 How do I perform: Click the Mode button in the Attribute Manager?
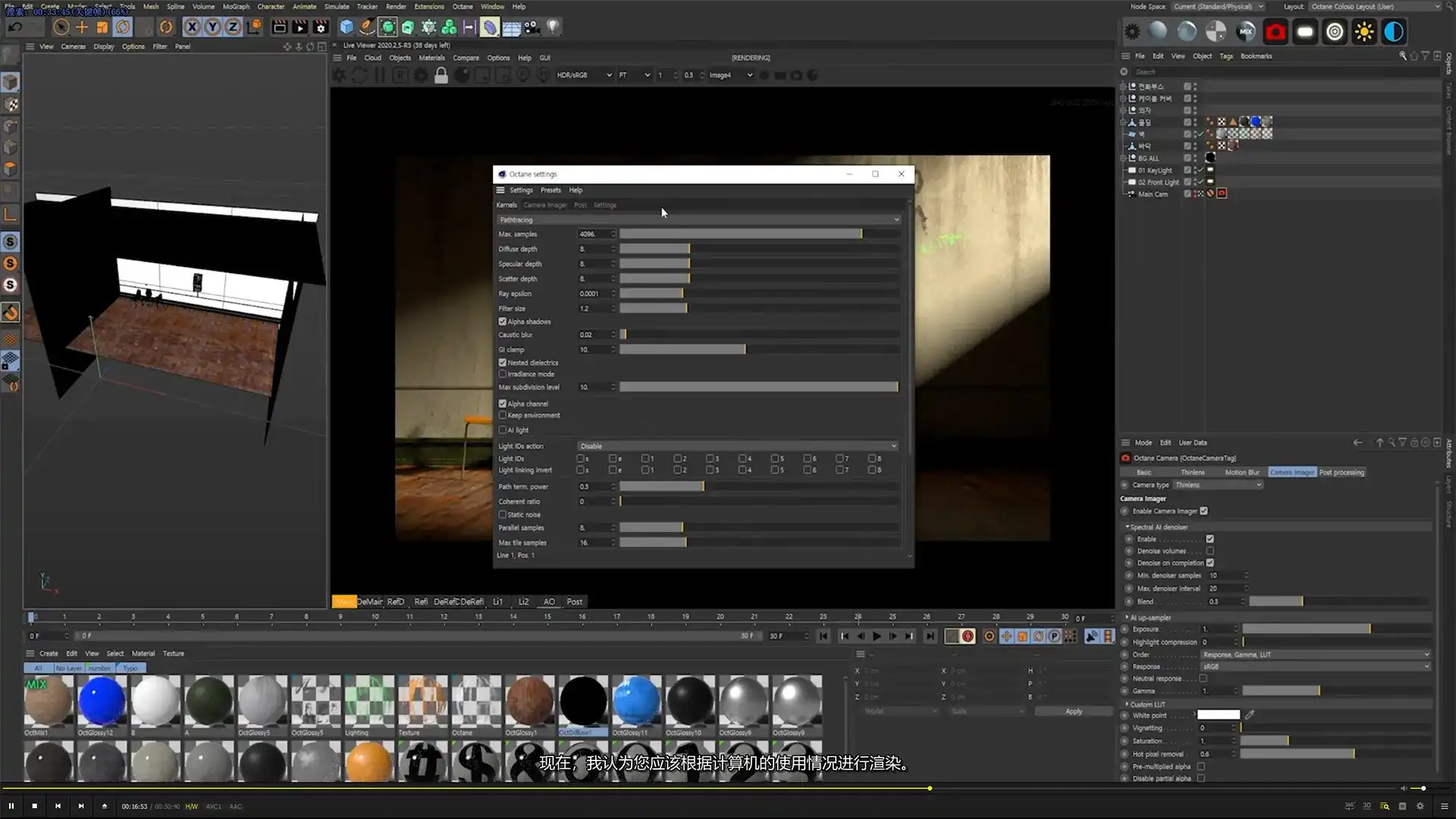coord(1142,442)
